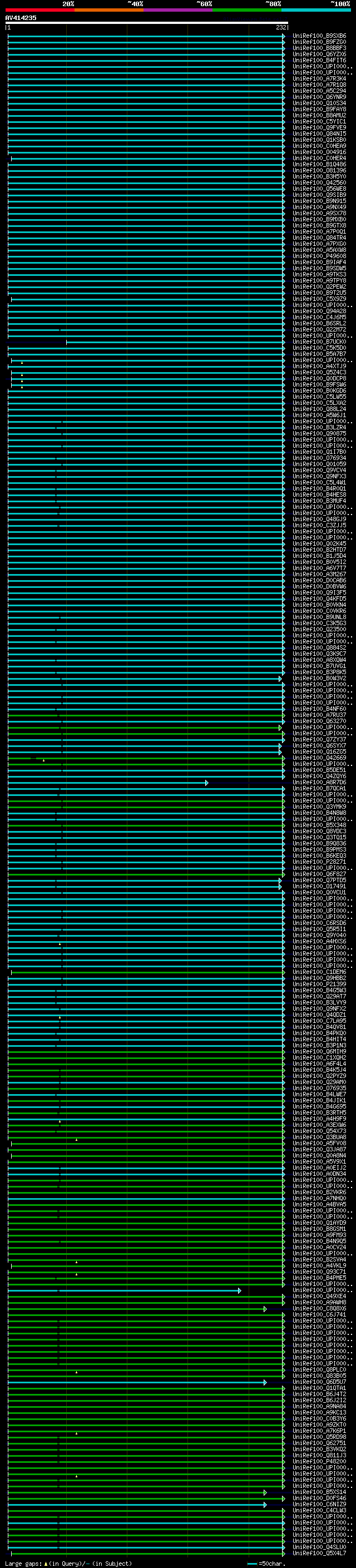
Task: Click the orange ~40% identity legend segment
Action: click(x=108, y=10)
